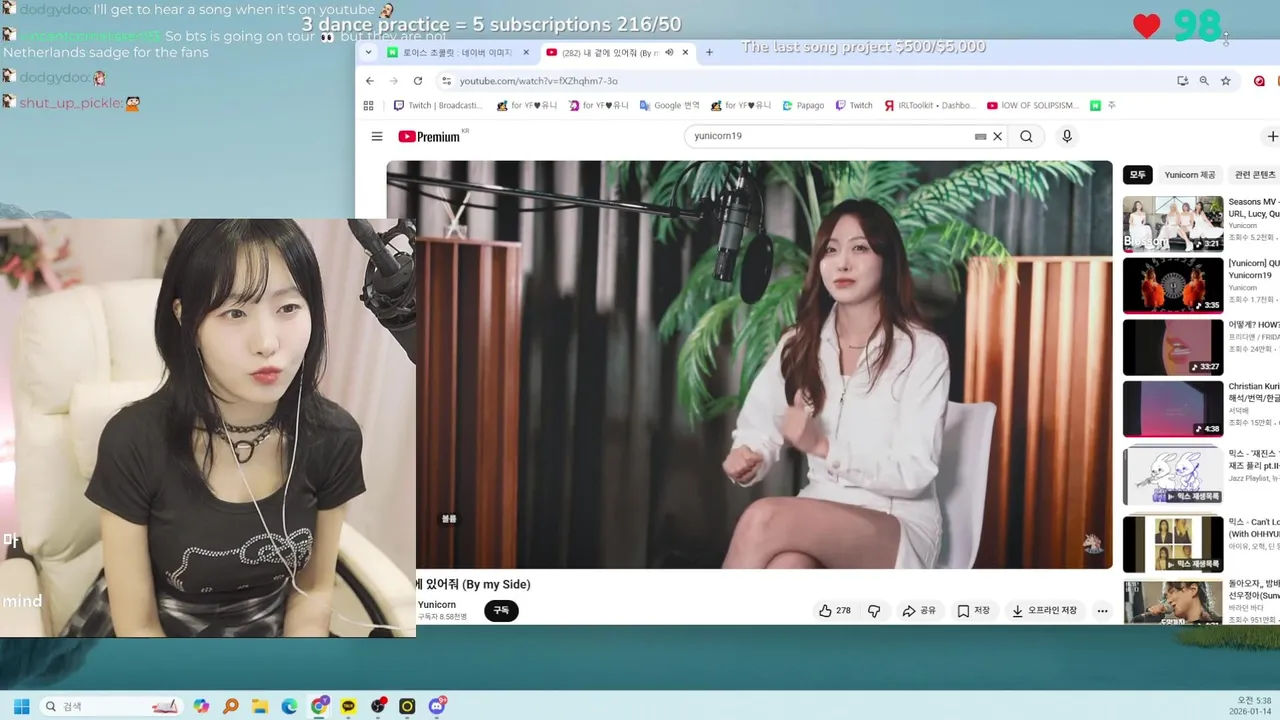Image resolution: width=1280 pixels, height=720 pixels.
Task: Share the video via 공유
Action: click(919, 610)
